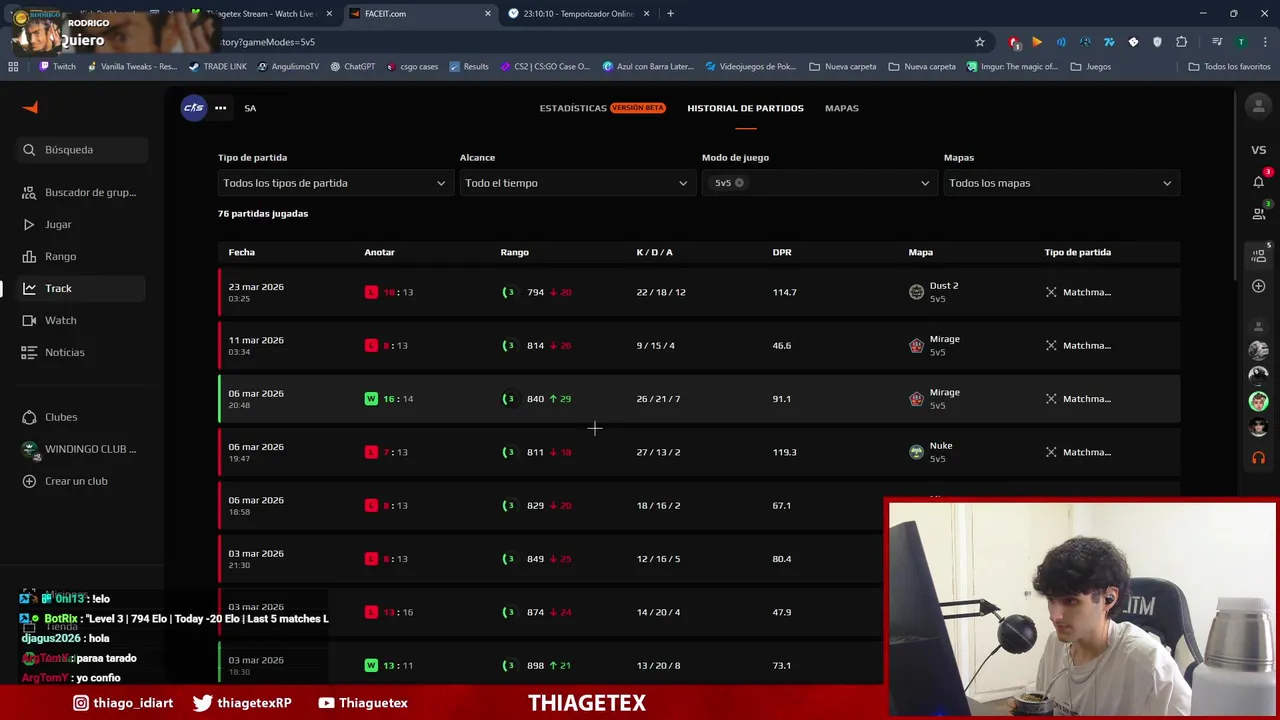
Task: Click the page vertical scrollbar
Action: [x=1237, y=185]
